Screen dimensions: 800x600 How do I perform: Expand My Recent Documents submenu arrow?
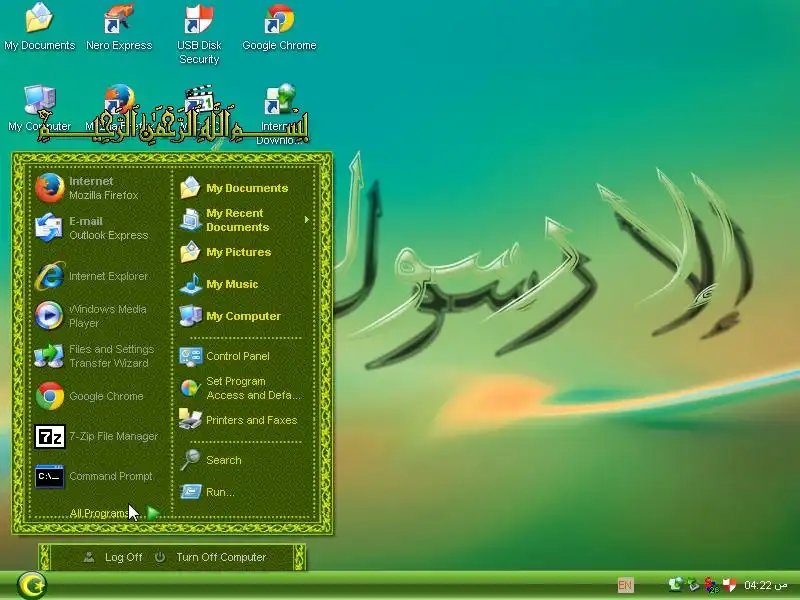(307, 220)
